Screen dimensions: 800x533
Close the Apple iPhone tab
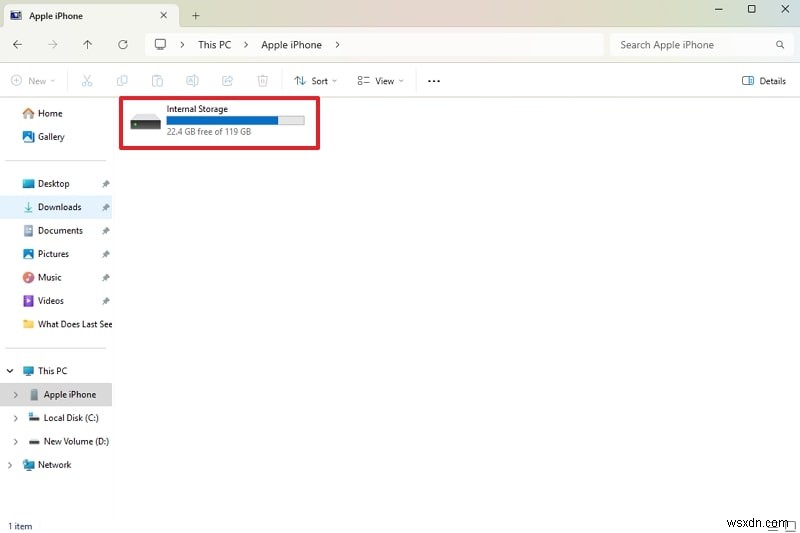tap(163, 15)
